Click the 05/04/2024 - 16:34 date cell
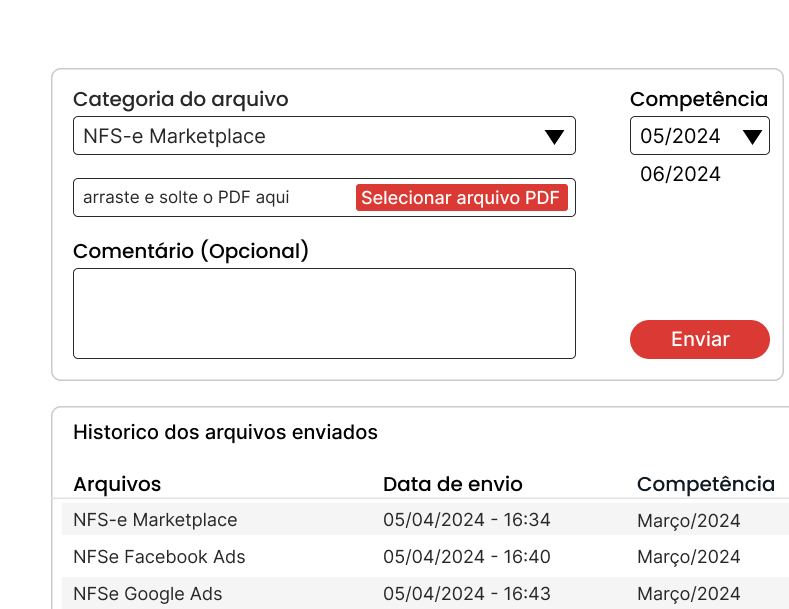 coord(467,519)
